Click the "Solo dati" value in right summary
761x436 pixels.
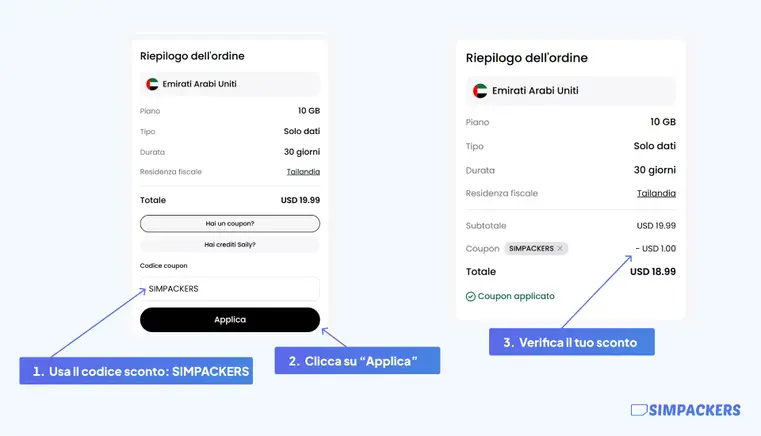click(x=655, y=146)
